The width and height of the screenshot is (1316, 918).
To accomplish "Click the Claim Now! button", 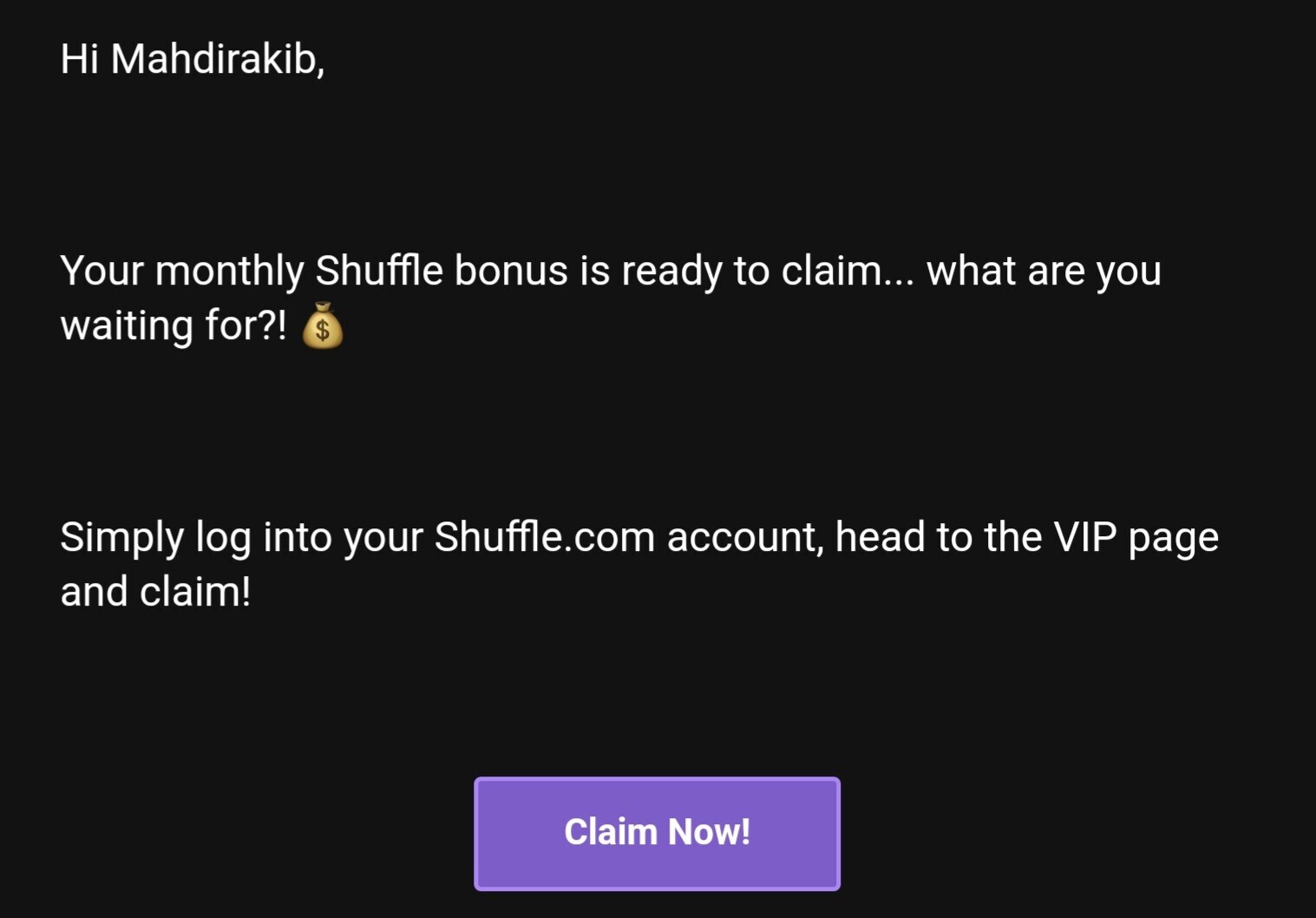I will pos(657,833).
